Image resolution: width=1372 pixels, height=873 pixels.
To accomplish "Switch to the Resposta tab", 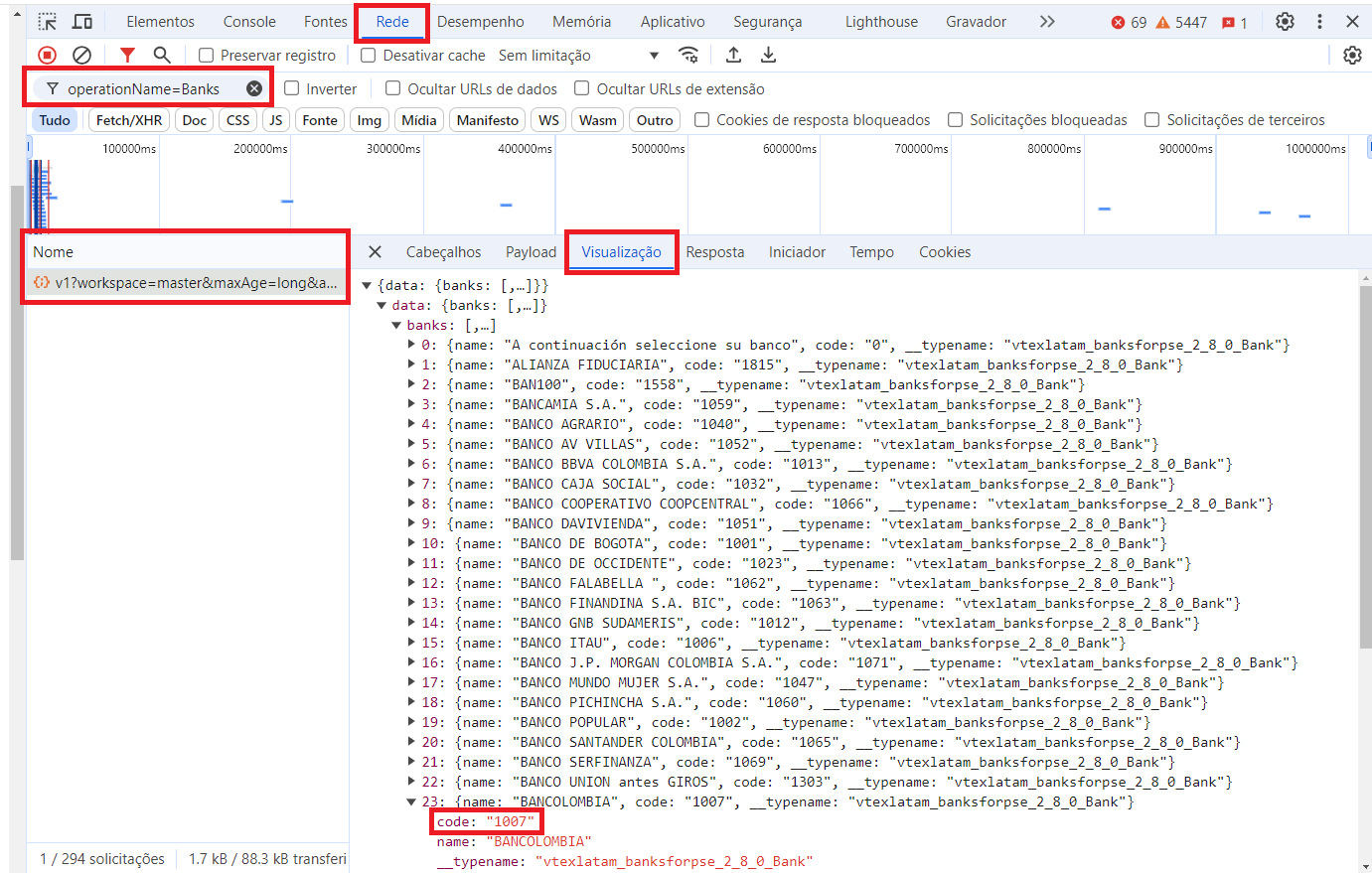I will [714, 251].
